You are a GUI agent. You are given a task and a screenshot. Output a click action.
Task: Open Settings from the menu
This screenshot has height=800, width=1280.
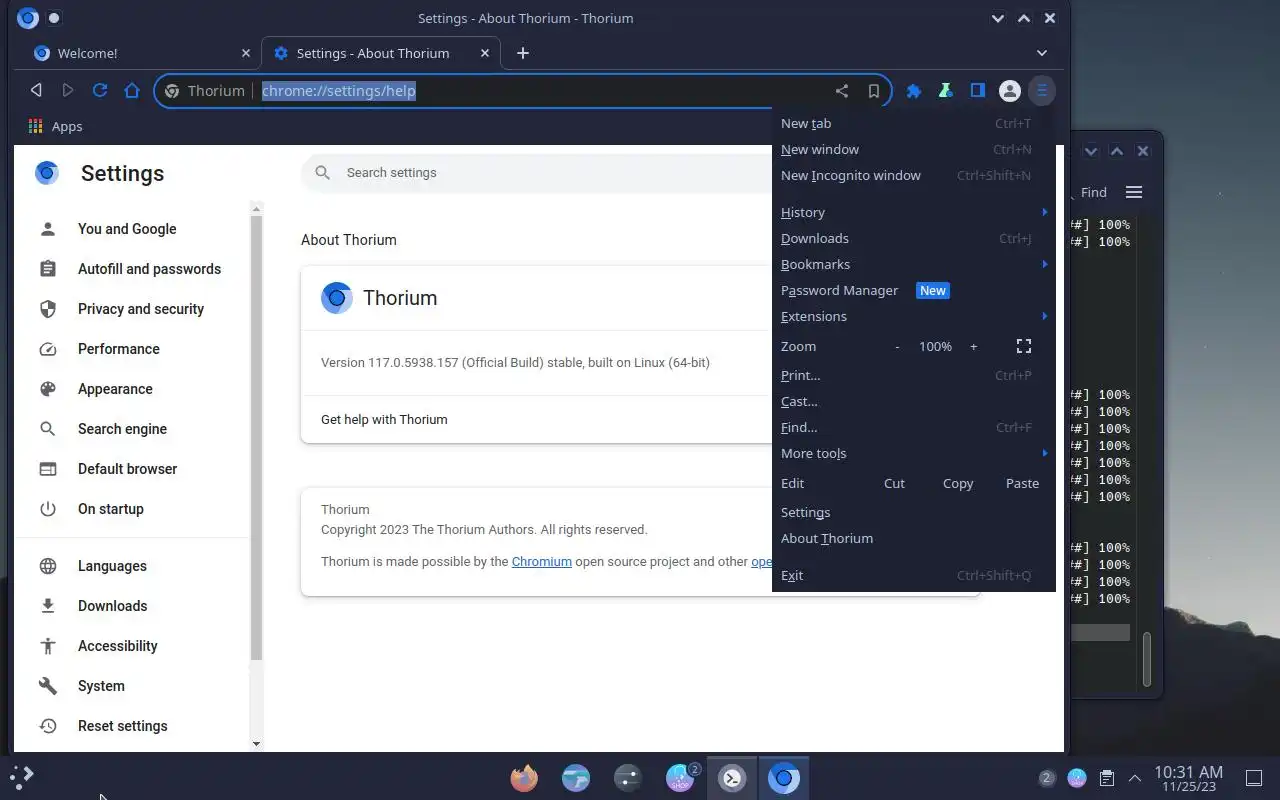[913, 512]
